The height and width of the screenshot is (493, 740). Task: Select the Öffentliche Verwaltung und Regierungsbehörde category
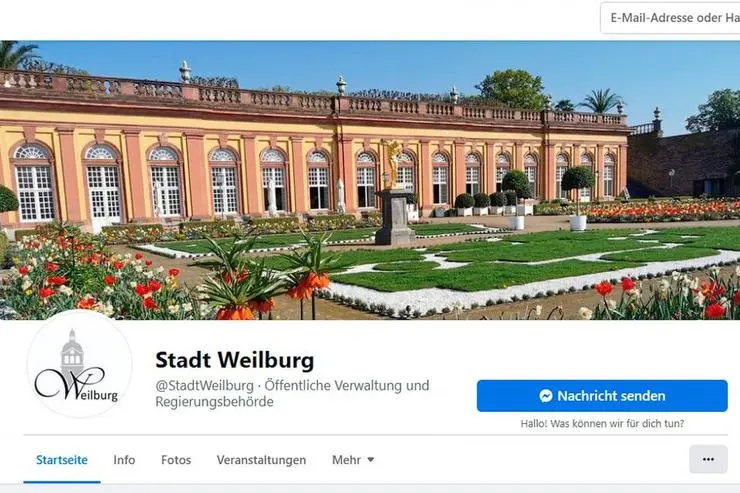tap(293, 393)
